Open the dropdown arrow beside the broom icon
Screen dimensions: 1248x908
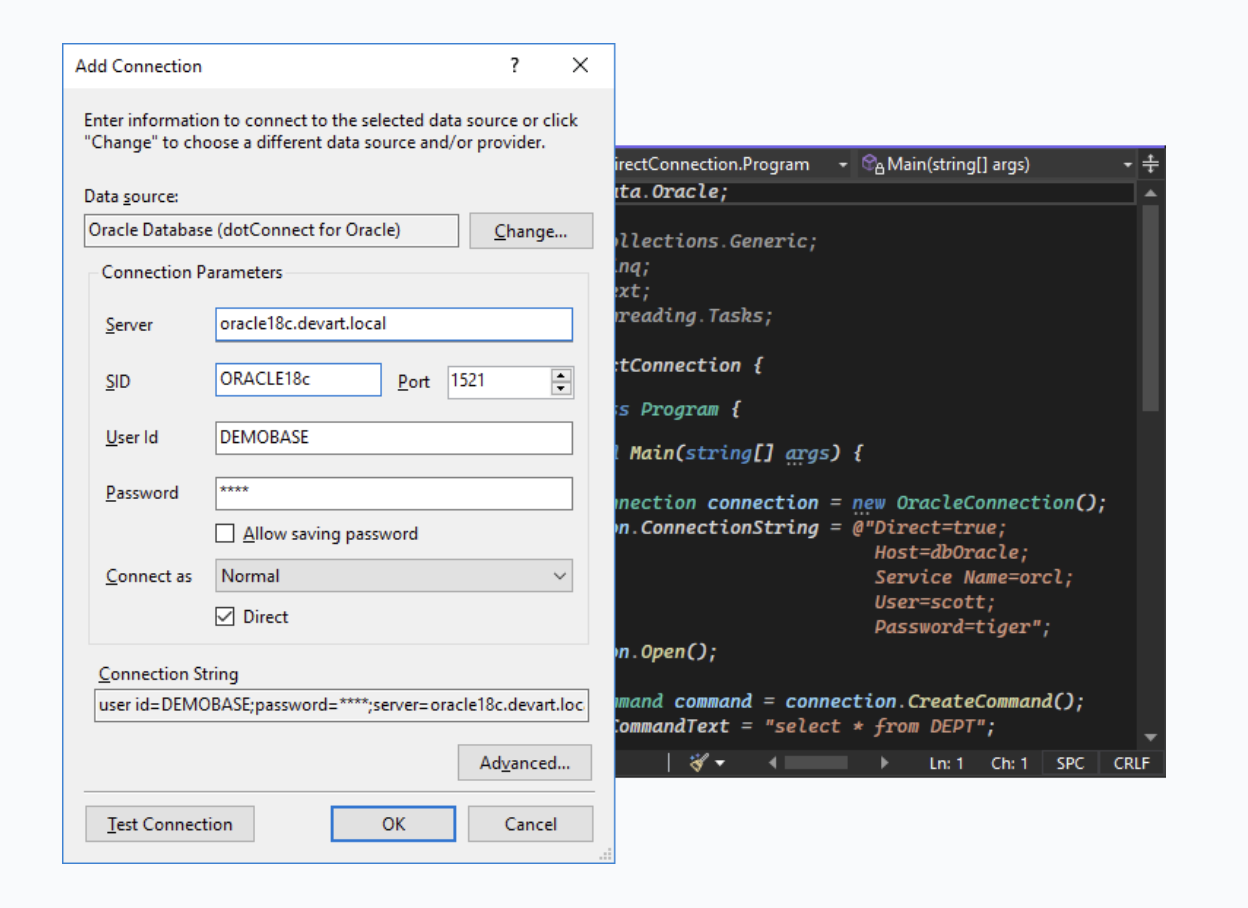coord(719,764)
